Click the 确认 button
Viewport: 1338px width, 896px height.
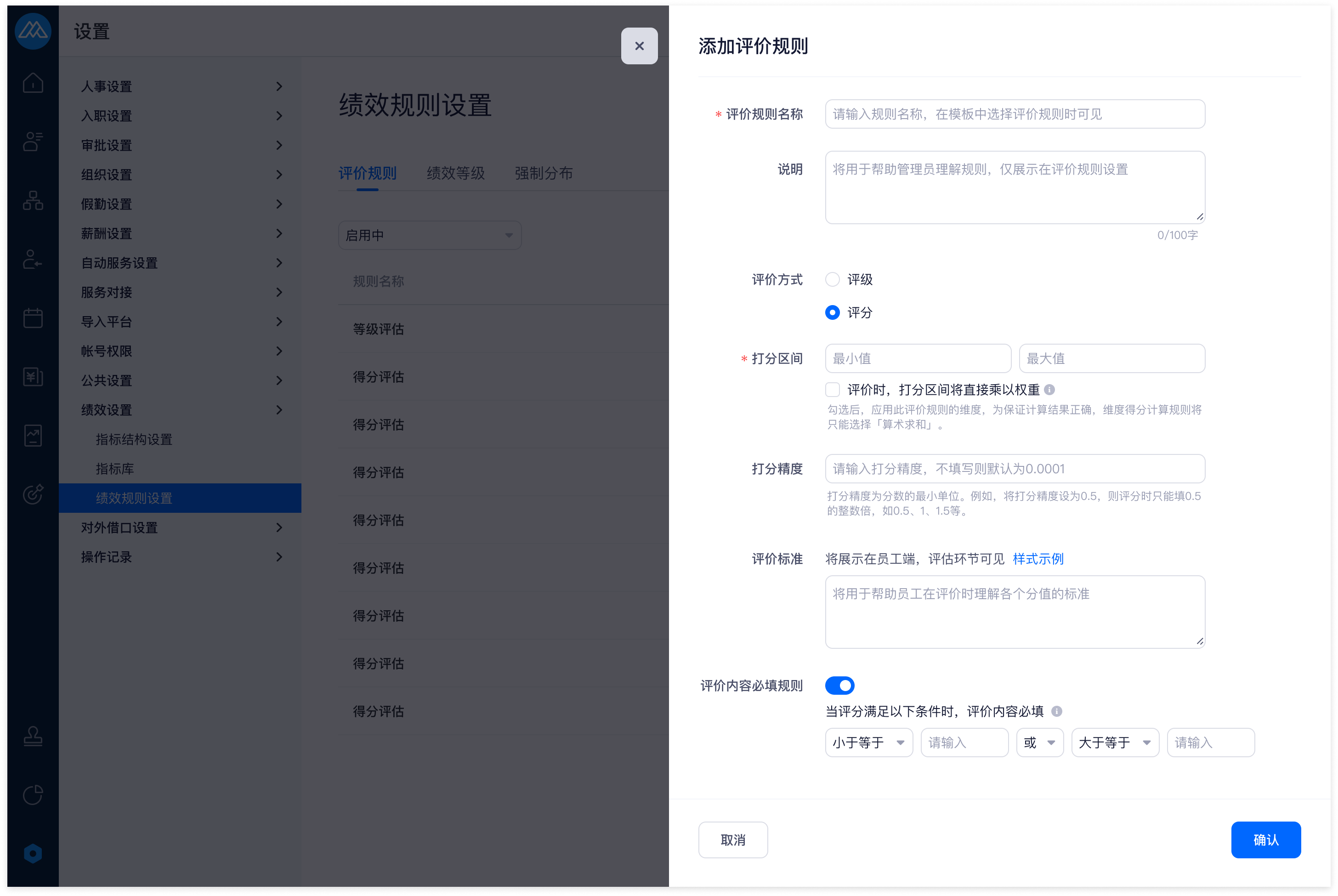tap(1265, 839)
